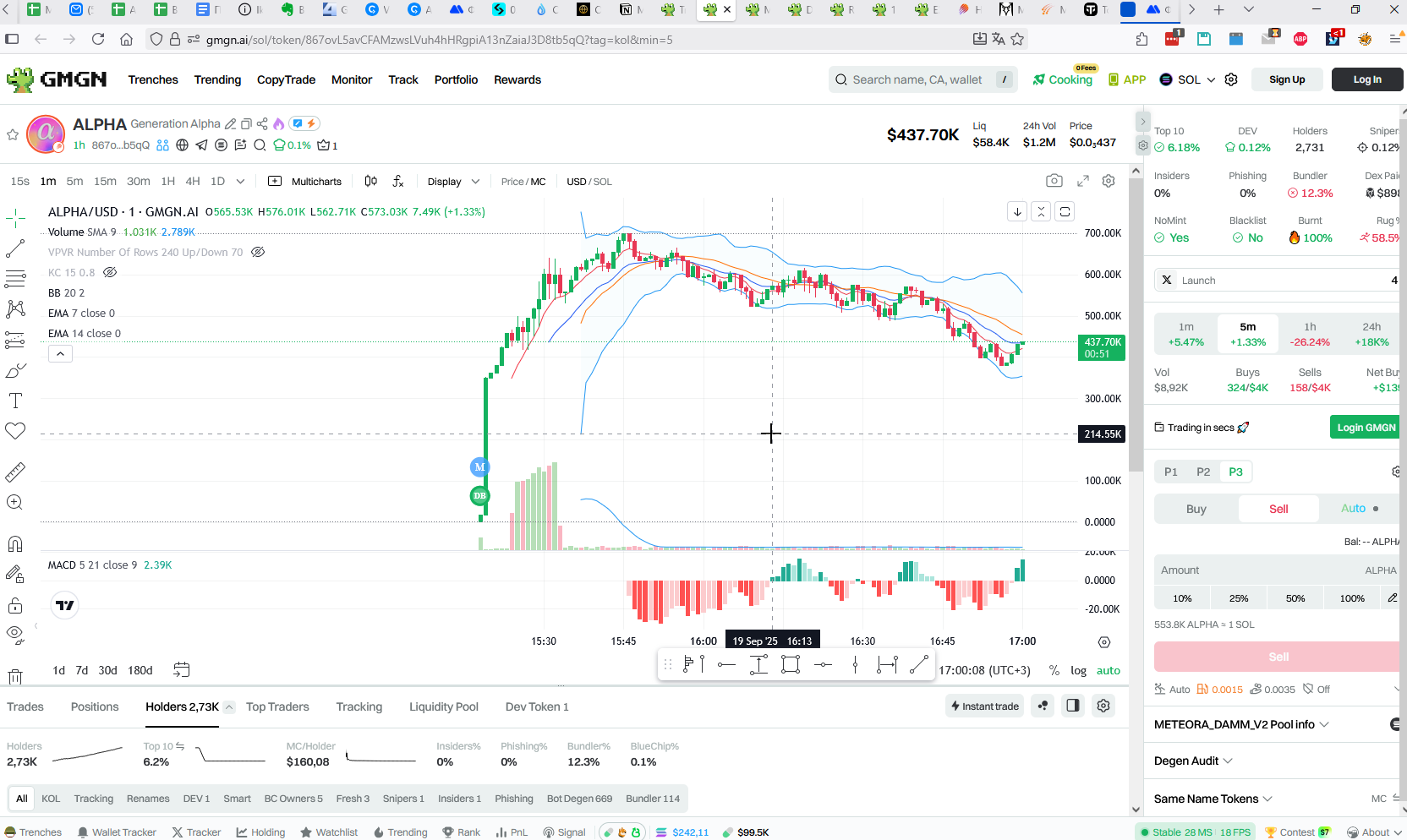Toggle log scale on chart
Image resolution: width=1407 pixels, height=840 pixels.
pos(1078,670)
